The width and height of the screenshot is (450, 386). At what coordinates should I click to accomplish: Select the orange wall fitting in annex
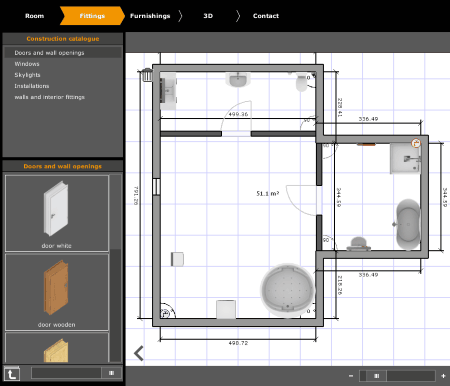point(366,144)
